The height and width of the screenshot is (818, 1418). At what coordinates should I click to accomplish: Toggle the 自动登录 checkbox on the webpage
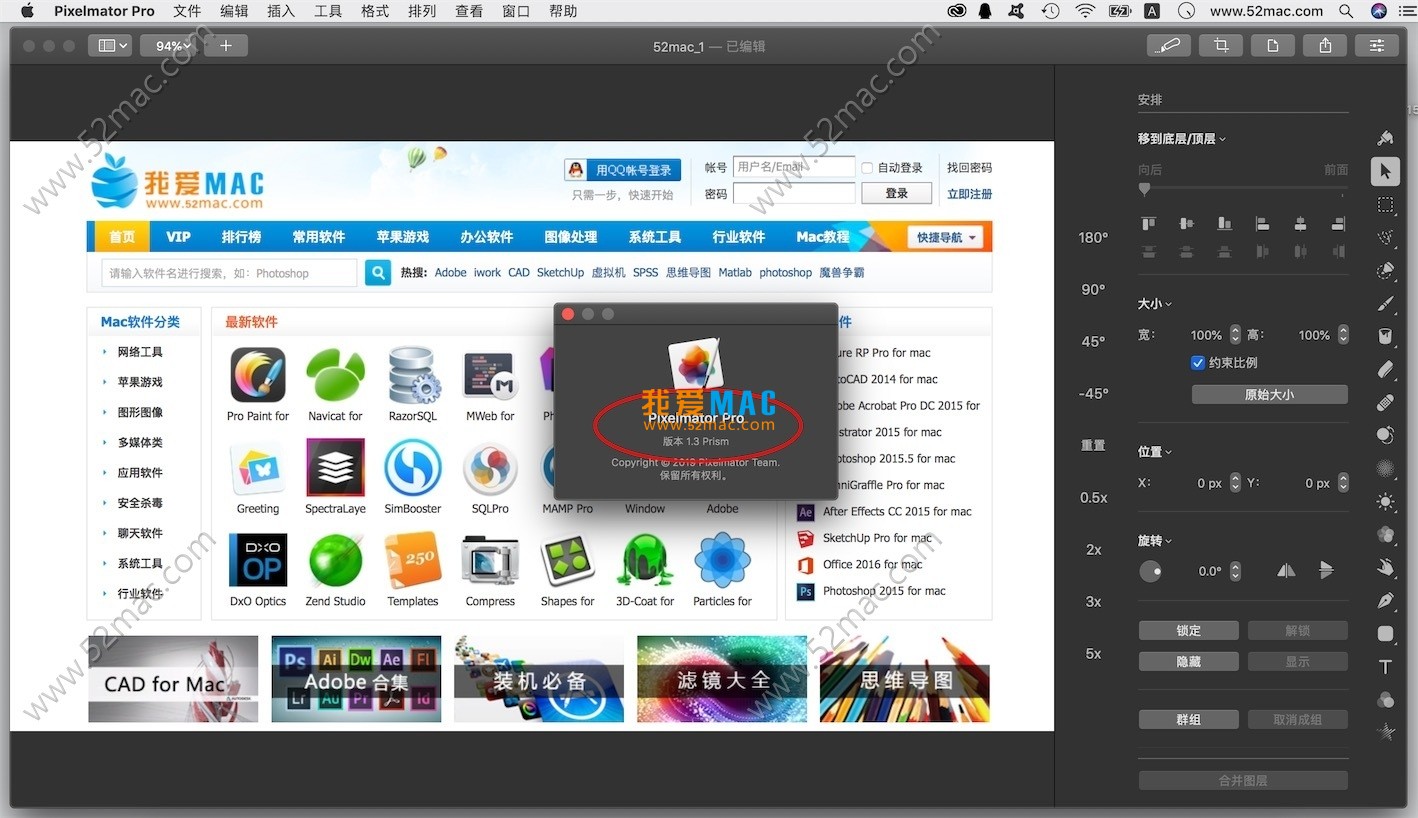pyautogui.click(x=867, y=168)
